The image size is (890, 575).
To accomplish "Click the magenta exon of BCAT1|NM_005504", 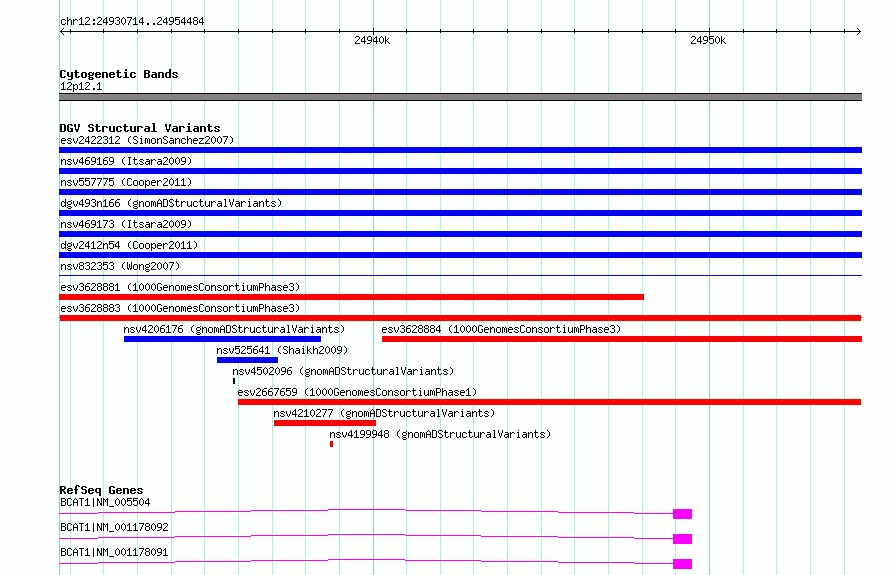I will [x=682, y=514].
